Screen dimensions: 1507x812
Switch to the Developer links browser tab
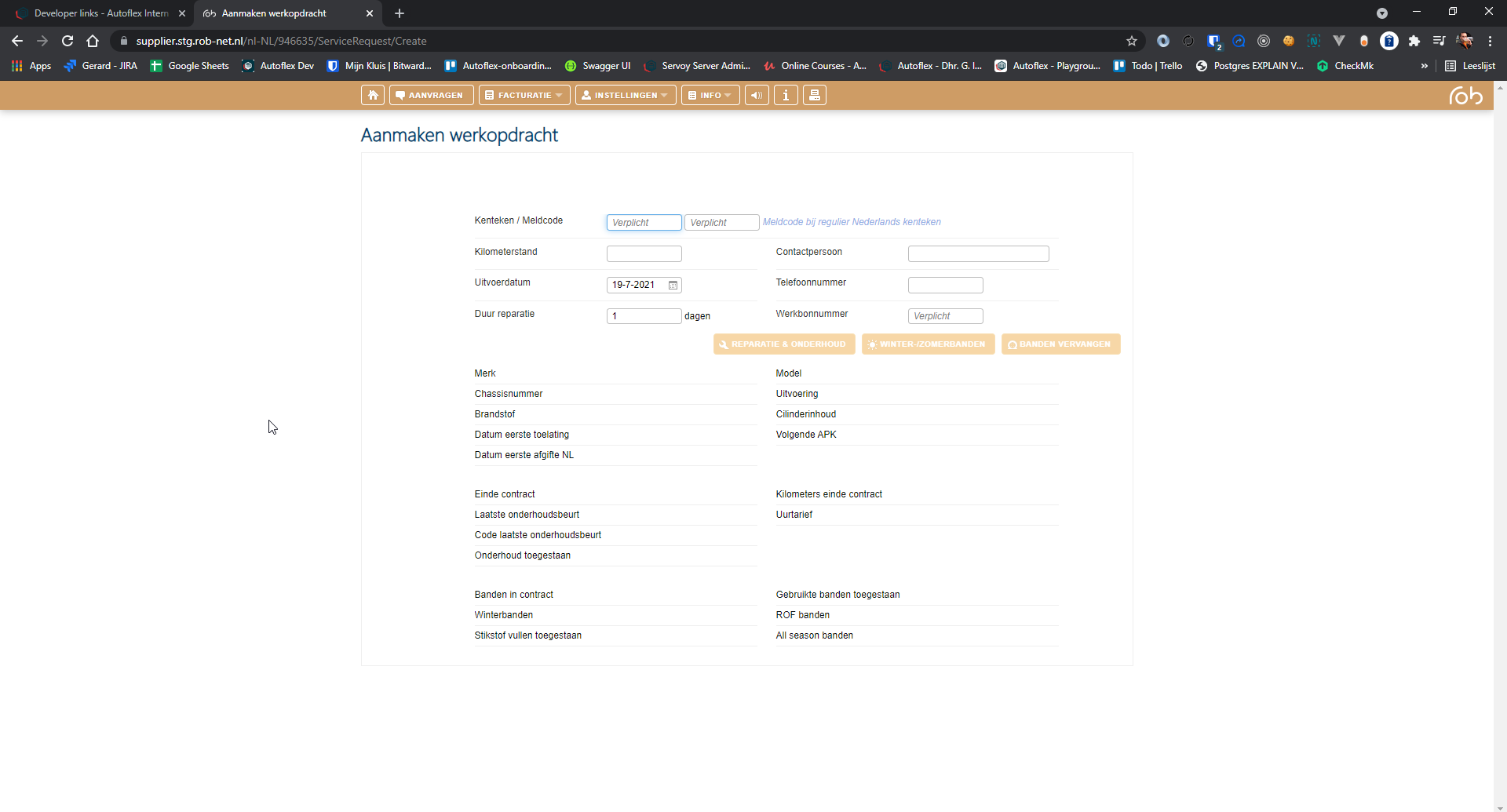[100, 13]
